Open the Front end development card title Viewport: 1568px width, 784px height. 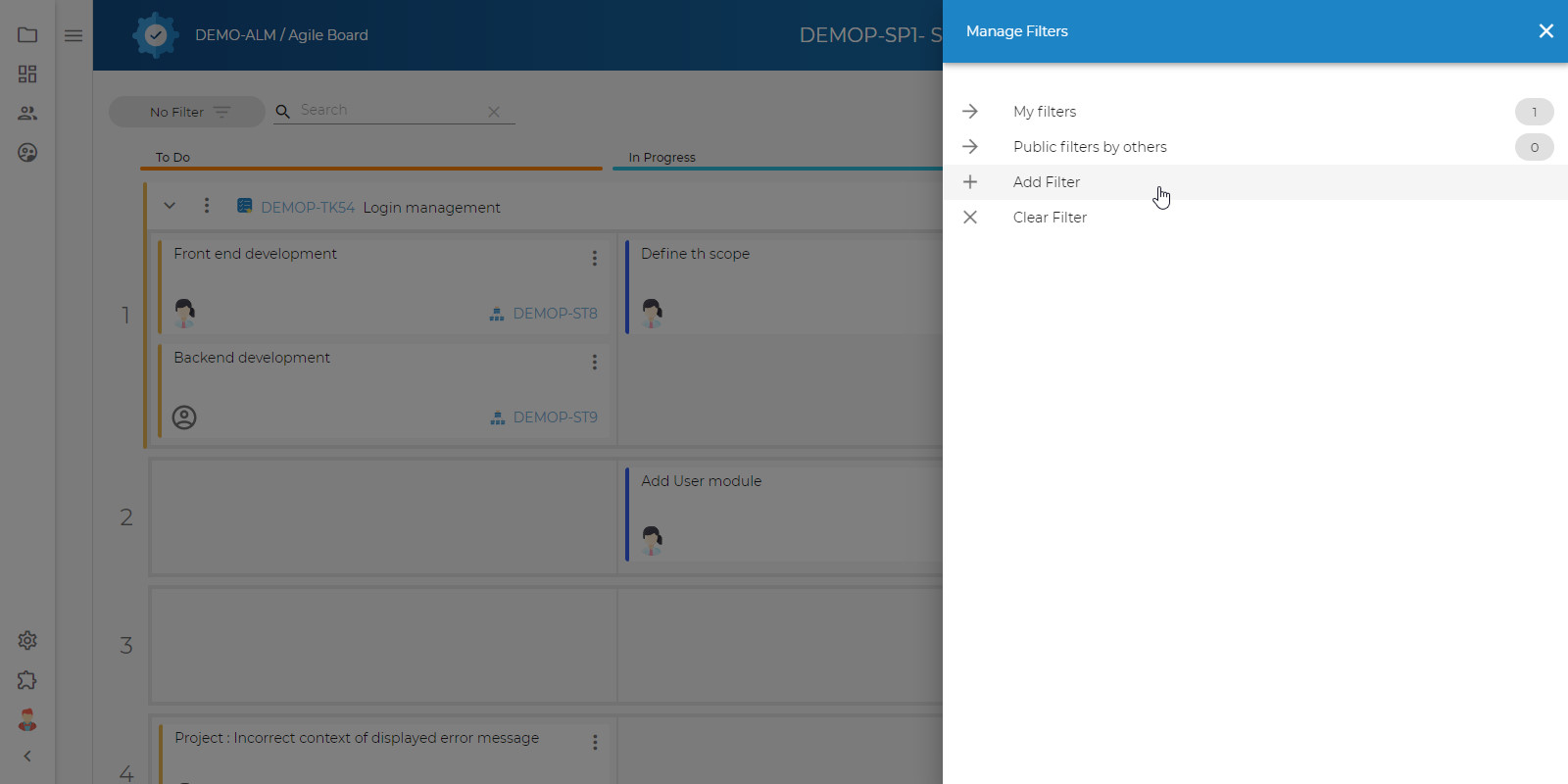tap(255, 254)
